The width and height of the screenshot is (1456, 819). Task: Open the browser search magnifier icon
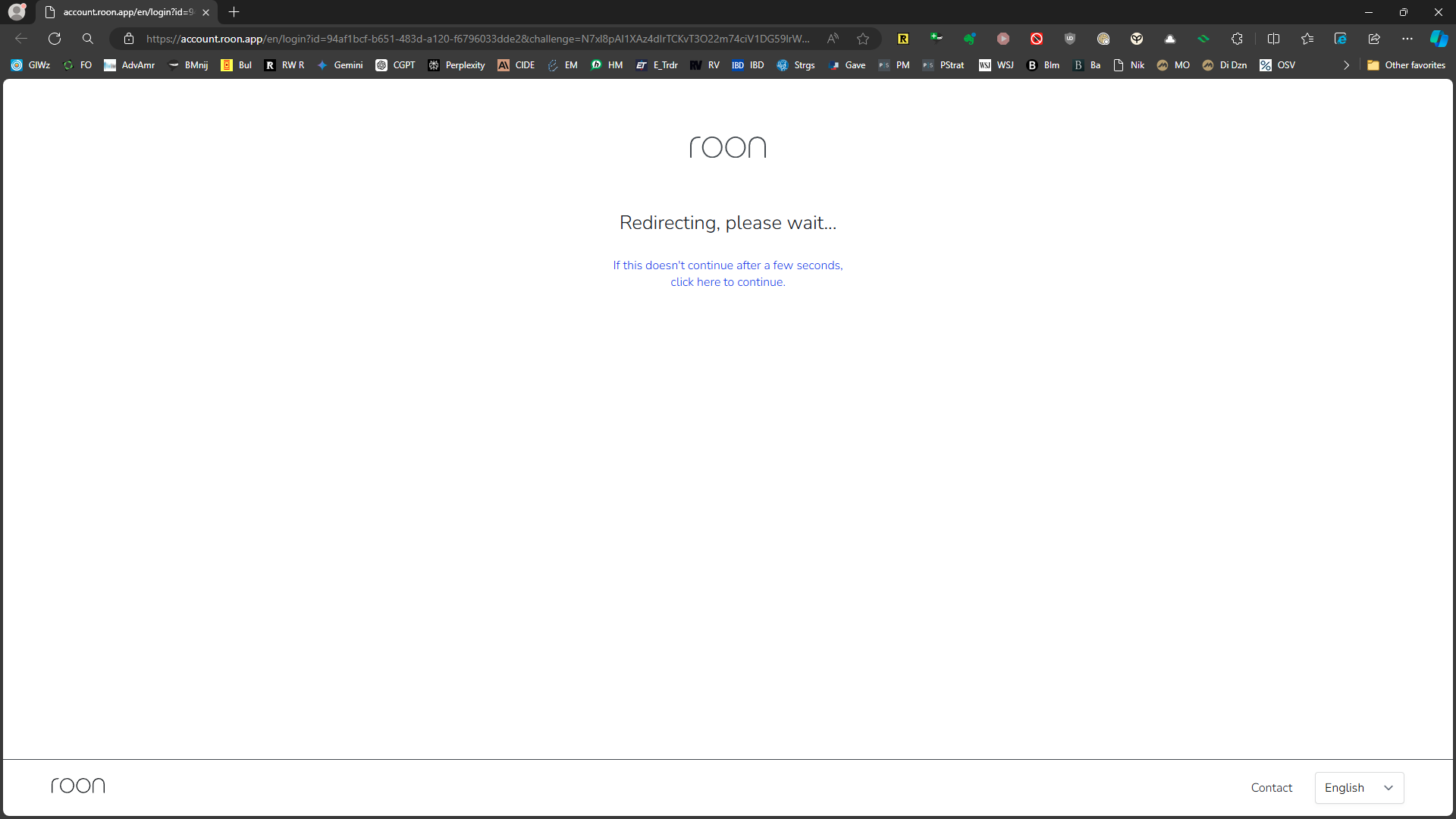click(x=88, y=39)
